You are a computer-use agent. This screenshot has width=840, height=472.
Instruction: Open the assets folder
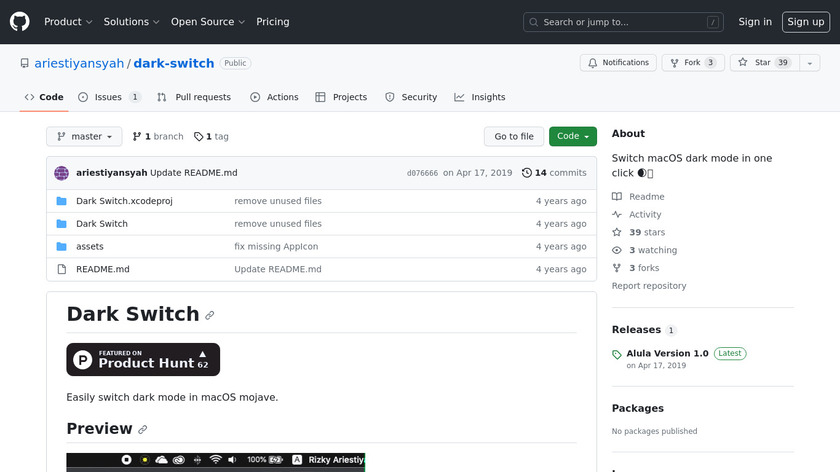[89, 246]
